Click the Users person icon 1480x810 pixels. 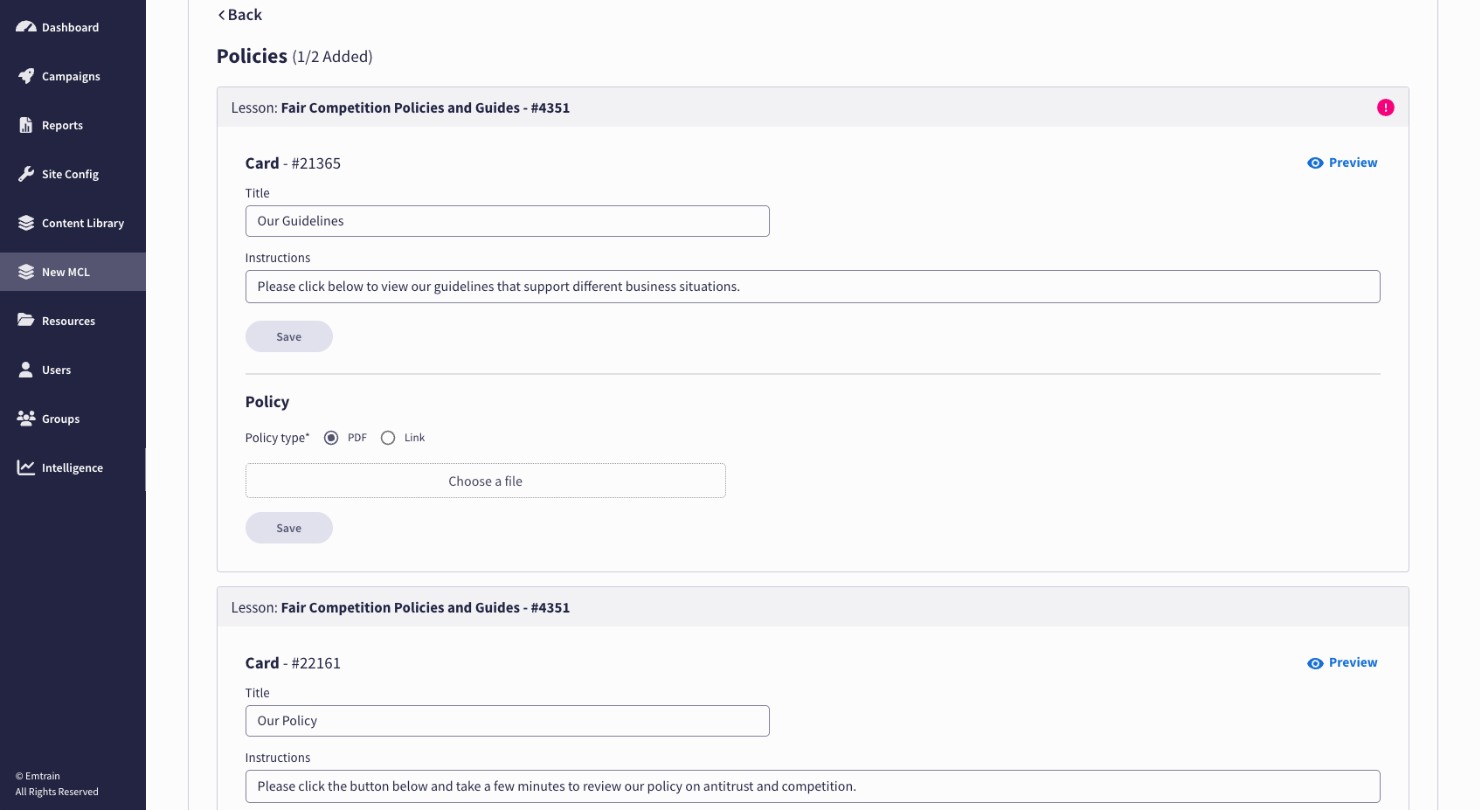click(26, 370)
